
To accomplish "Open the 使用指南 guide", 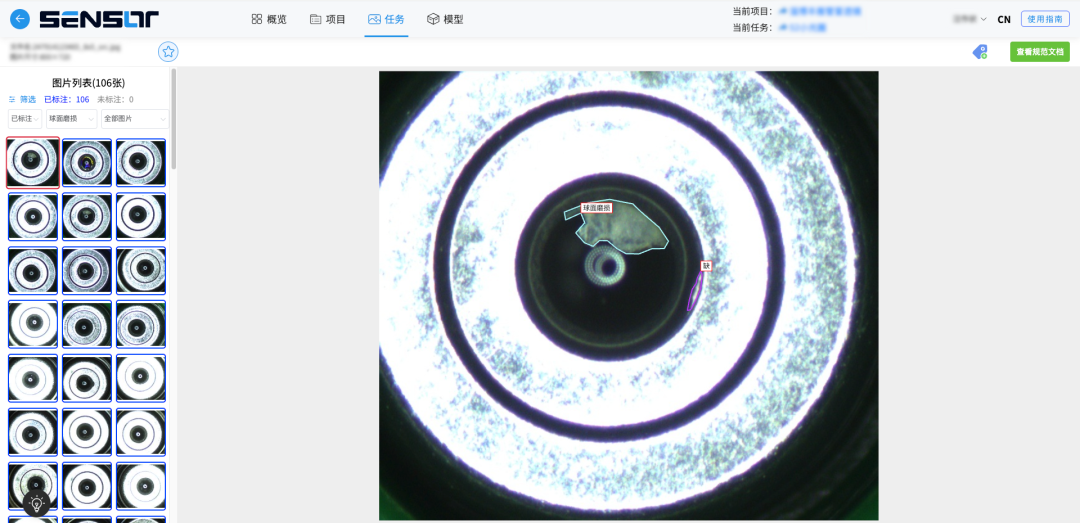I will 1045,19.
